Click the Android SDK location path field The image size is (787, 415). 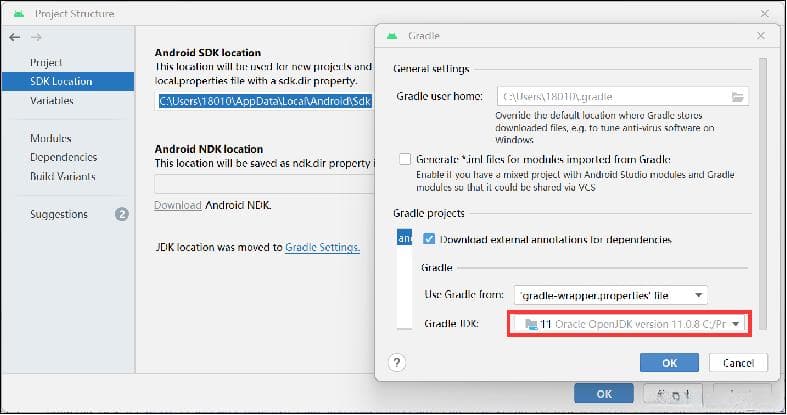[x=265, y=101]
